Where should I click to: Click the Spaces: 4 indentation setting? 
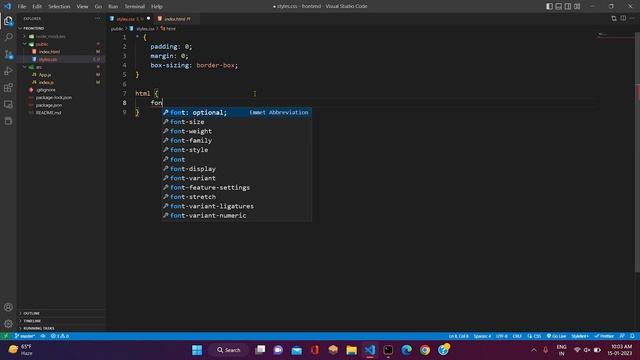point(482,336)
